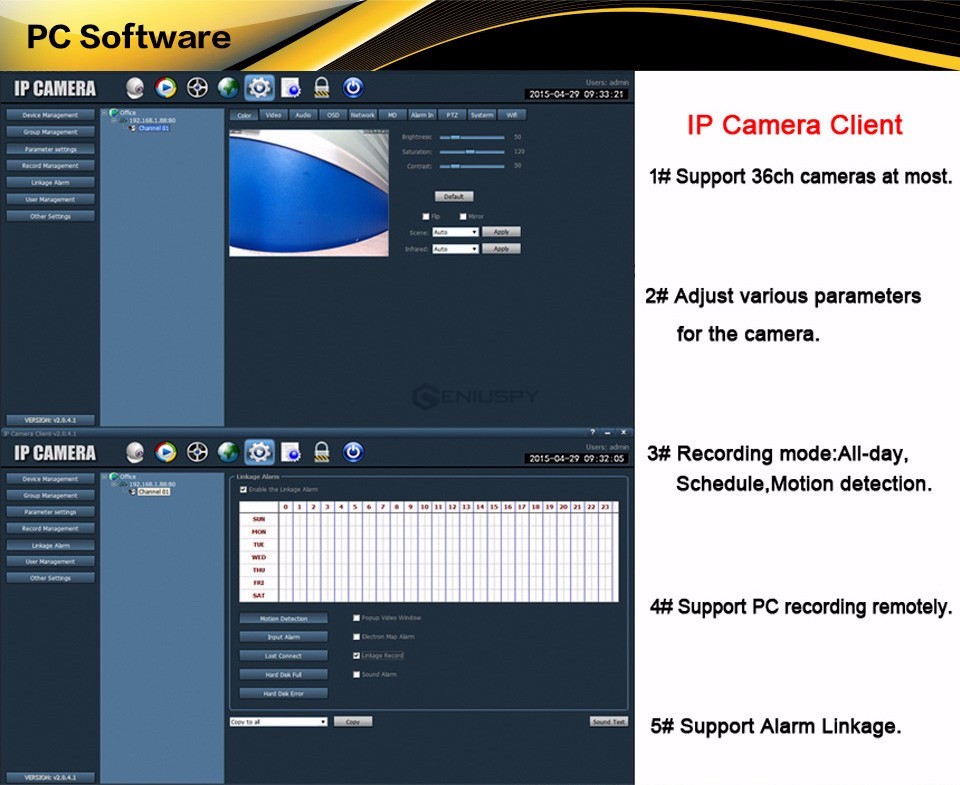Expand the Copy to all dropdown

(279, 721)
